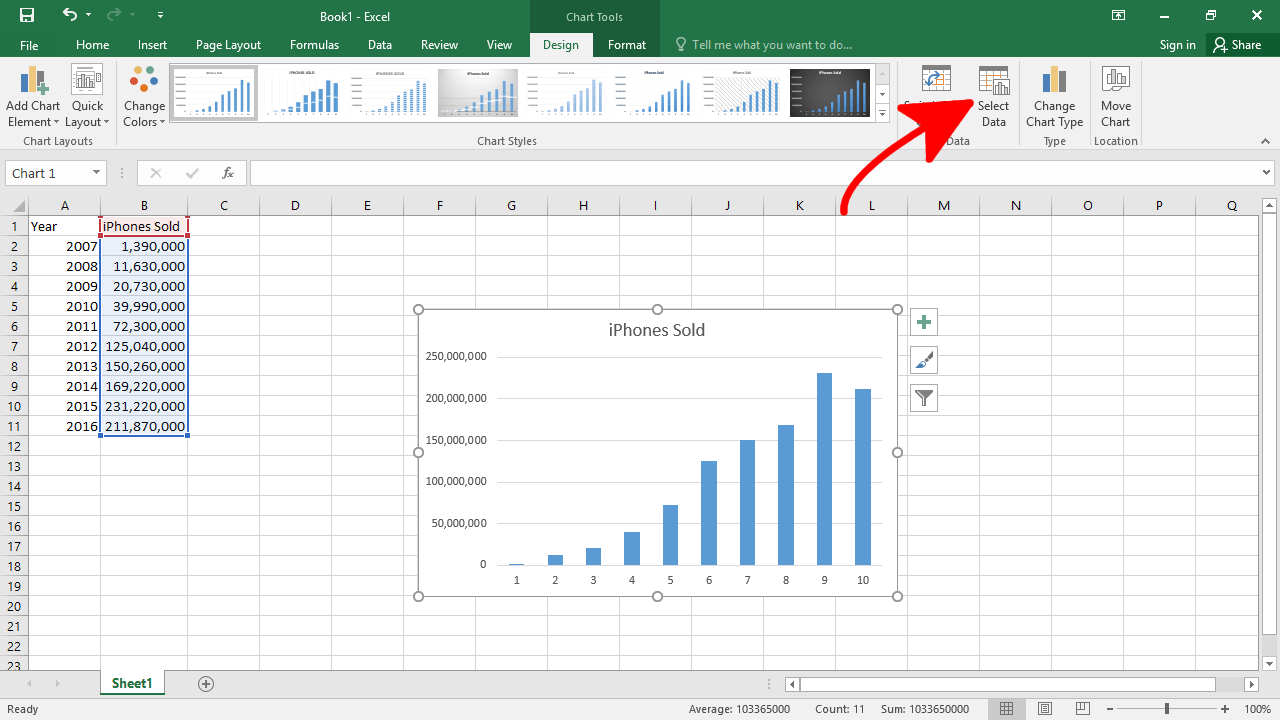Open Customize Quick Access Toolbar dropdown

click(x=161, y=16)
